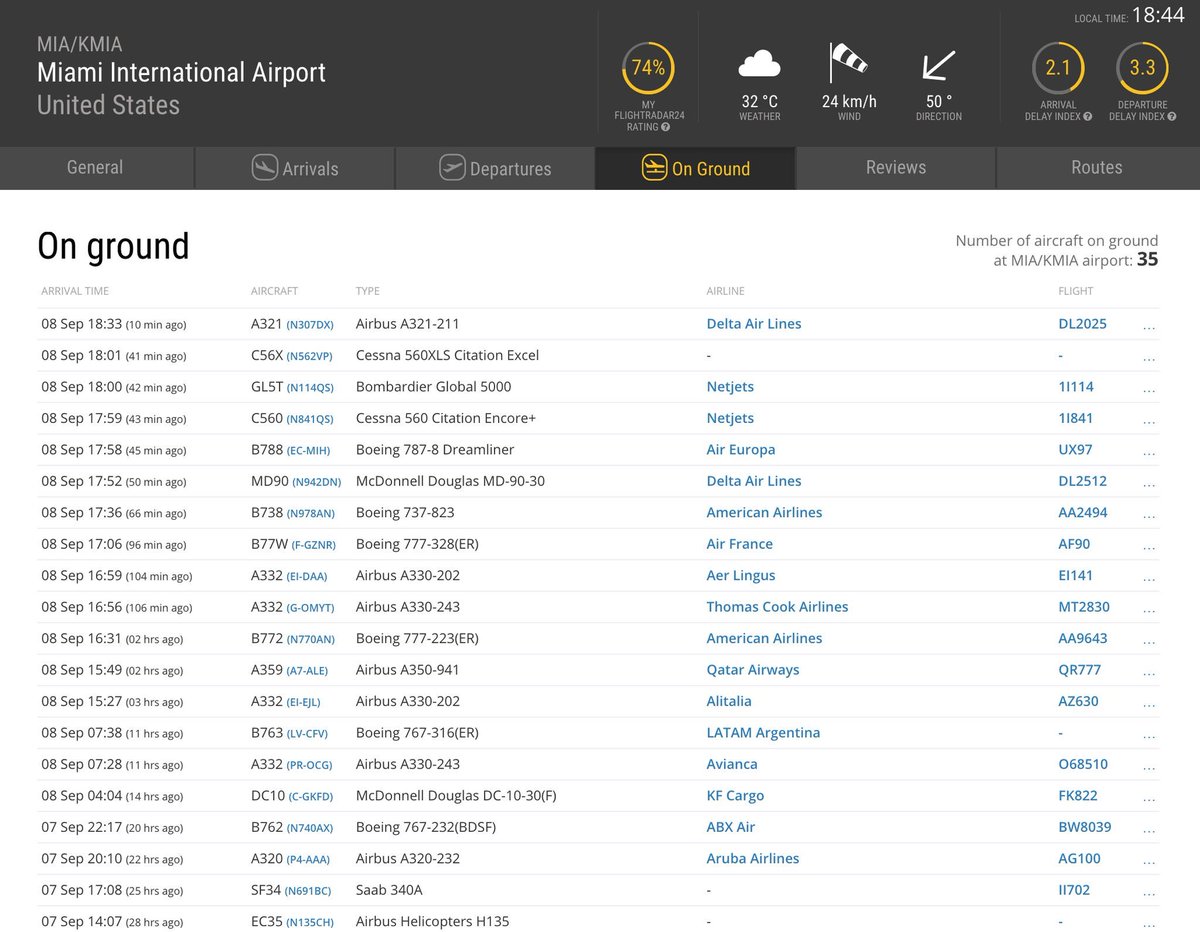Open the Reviews tab
Image resolution: width=1200 pixels, height=932 pixels.
point(896,168)
